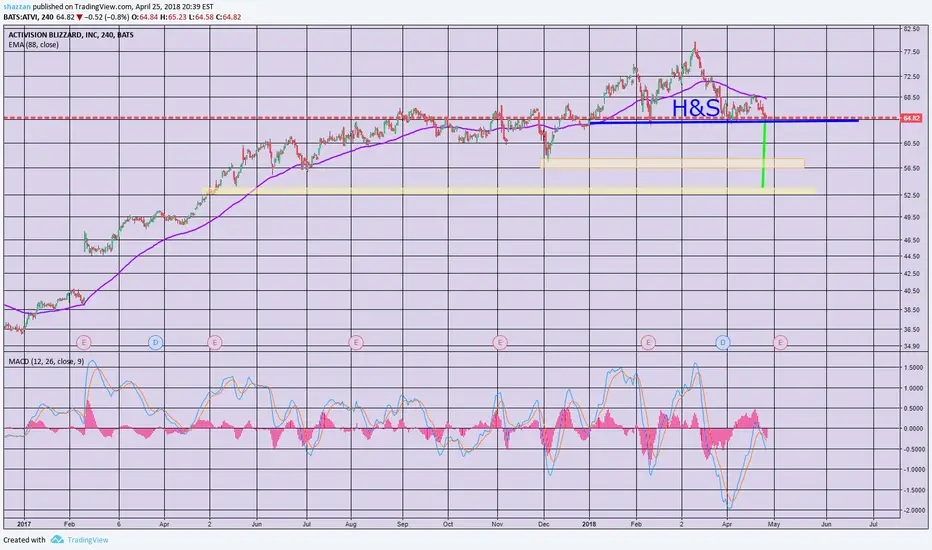The image size is (932, 550).
Task: Click the earnings marker near Aug 2017
Action: coord(355,342)
